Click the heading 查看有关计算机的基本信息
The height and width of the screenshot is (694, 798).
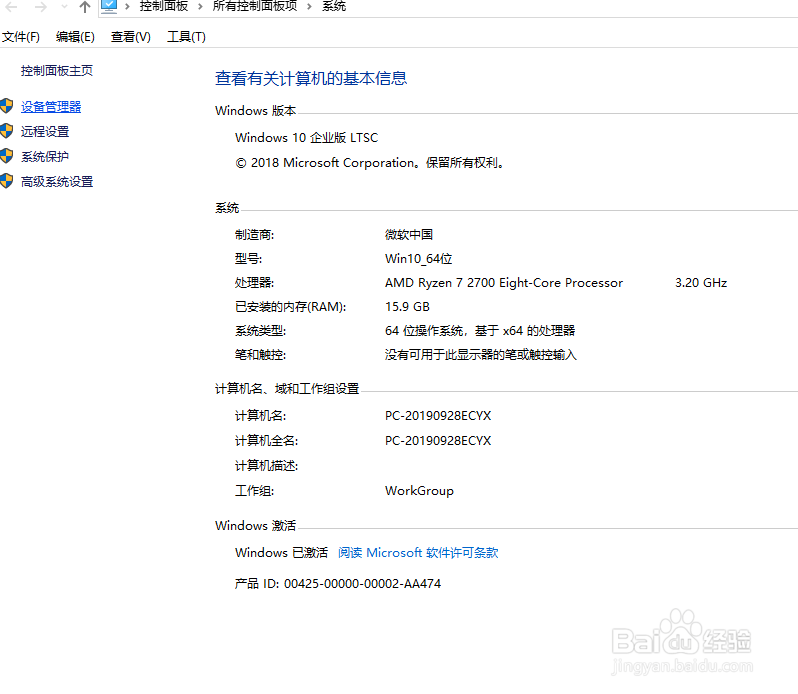311,78
